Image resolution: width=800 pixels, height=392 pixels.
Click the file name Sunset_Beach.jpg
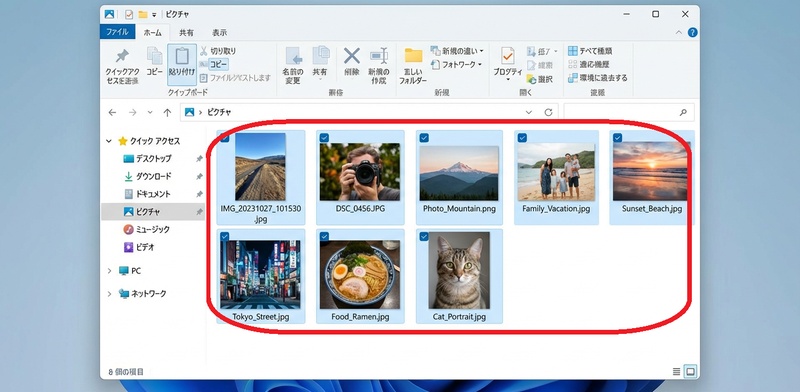click(652, 209)
